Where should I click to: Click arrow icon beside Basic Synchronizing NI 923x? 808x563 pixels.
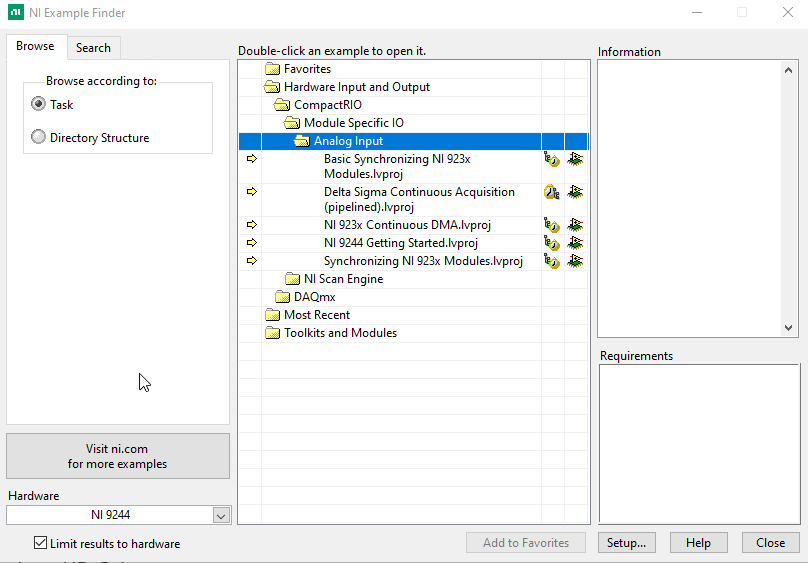[251, 159]
